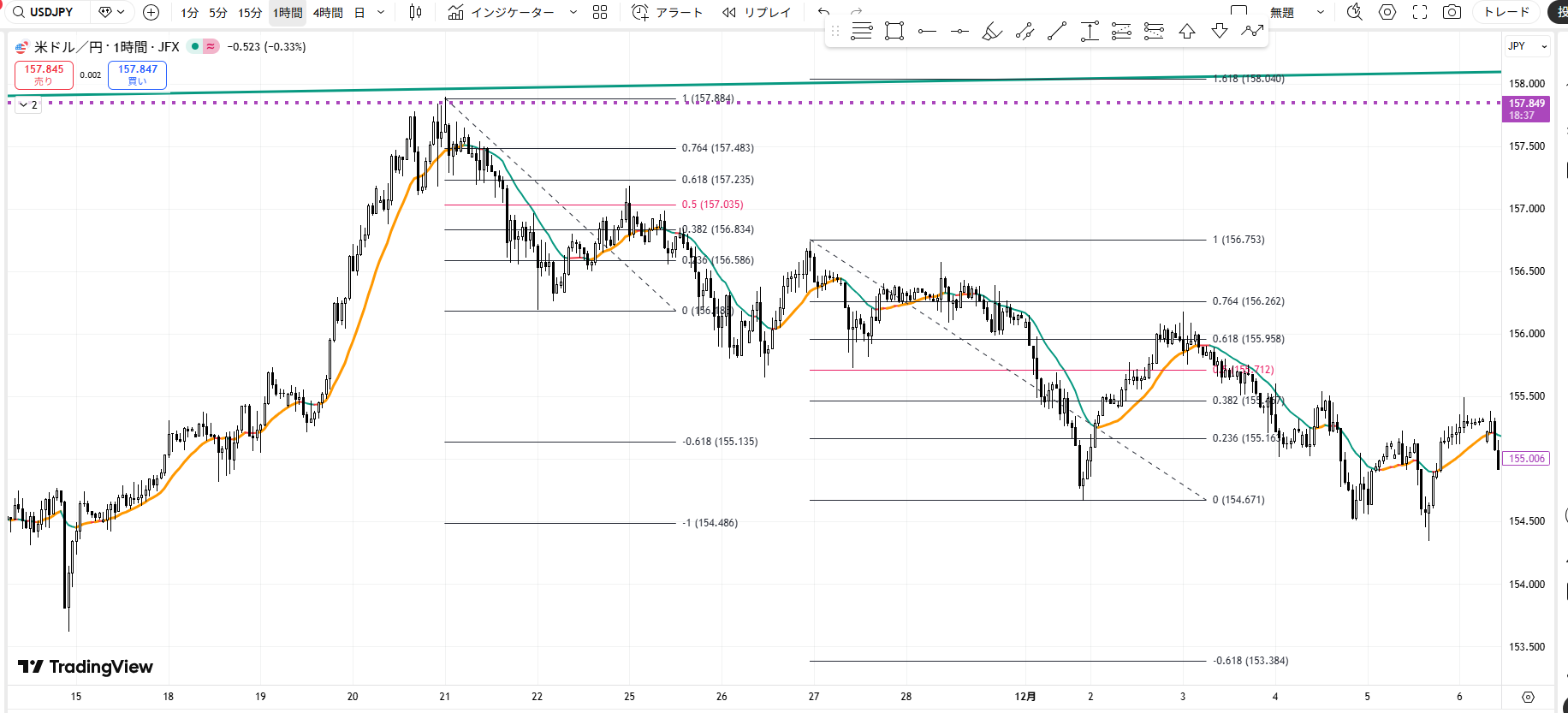Click the 157.847 buy button

(x=137, y=74)
